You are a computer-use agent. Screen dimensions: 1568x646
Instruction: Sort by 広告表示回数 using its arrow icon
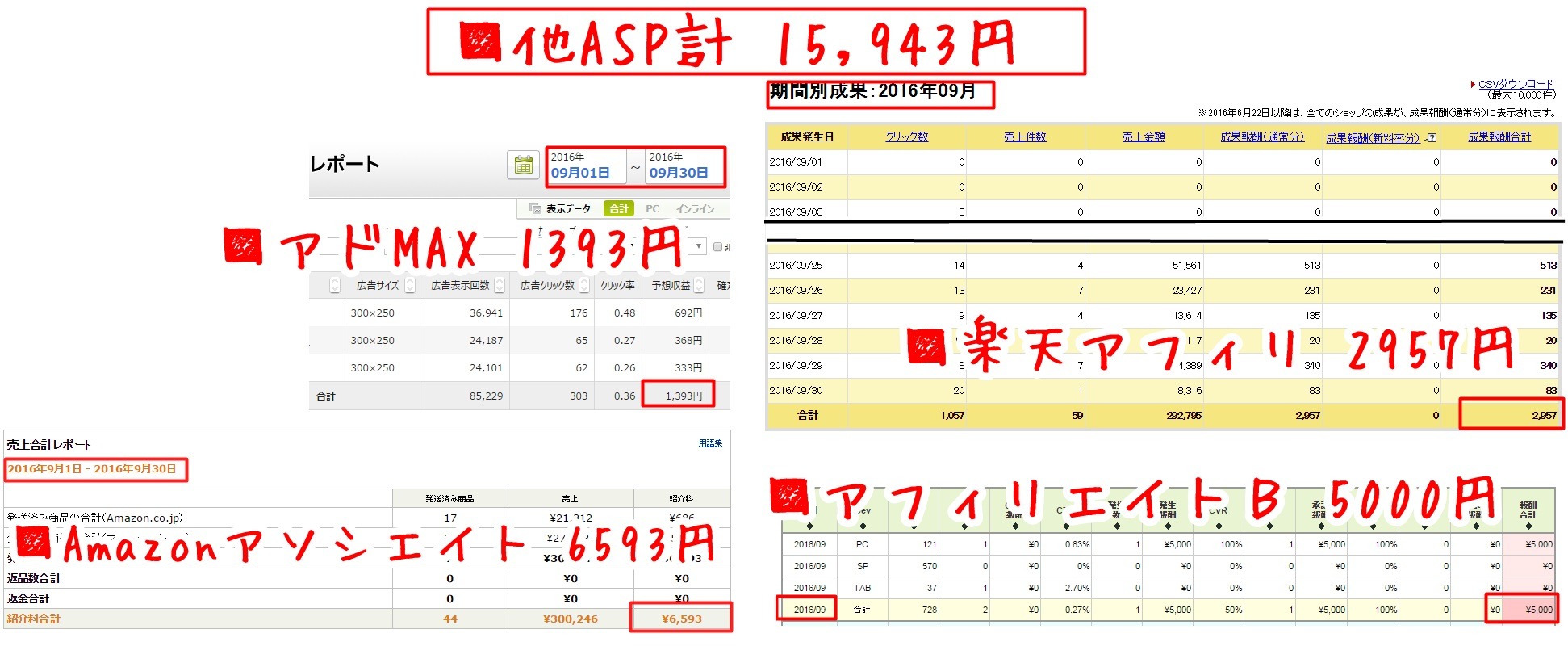[x=500, y=285]
